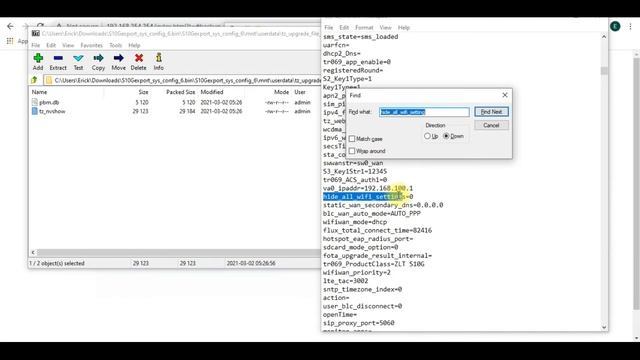Click the tr069_app_enable=0 line
This screenshot has height=360, width=640.
(357, 62)
